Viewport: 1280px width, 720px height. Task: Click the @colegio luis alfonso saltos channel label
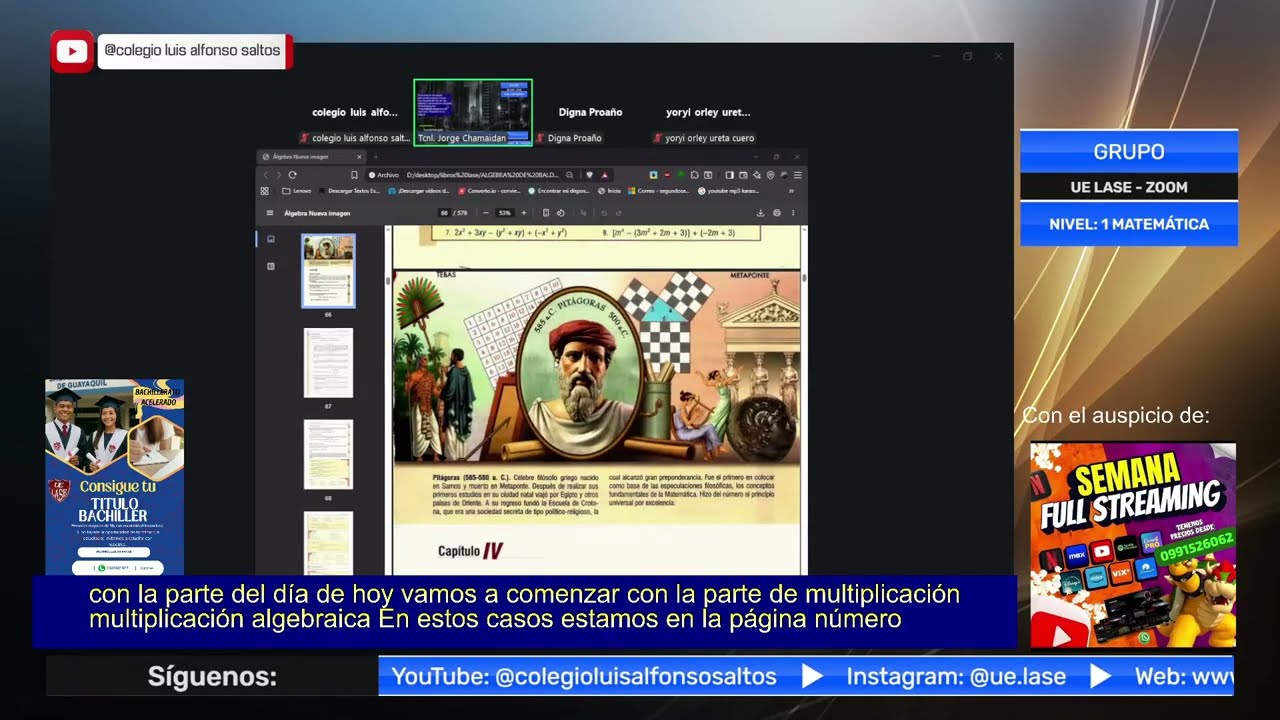point(192,50)
